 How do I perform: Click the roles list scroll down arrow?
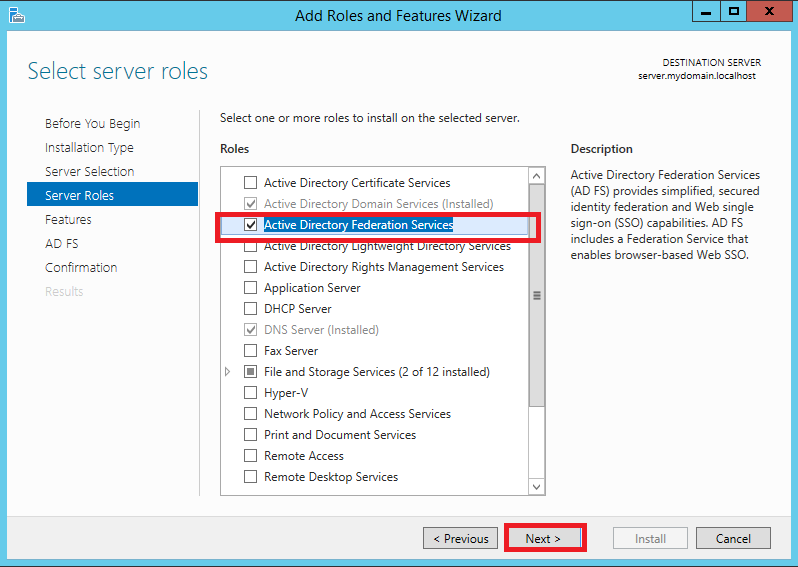536,487
